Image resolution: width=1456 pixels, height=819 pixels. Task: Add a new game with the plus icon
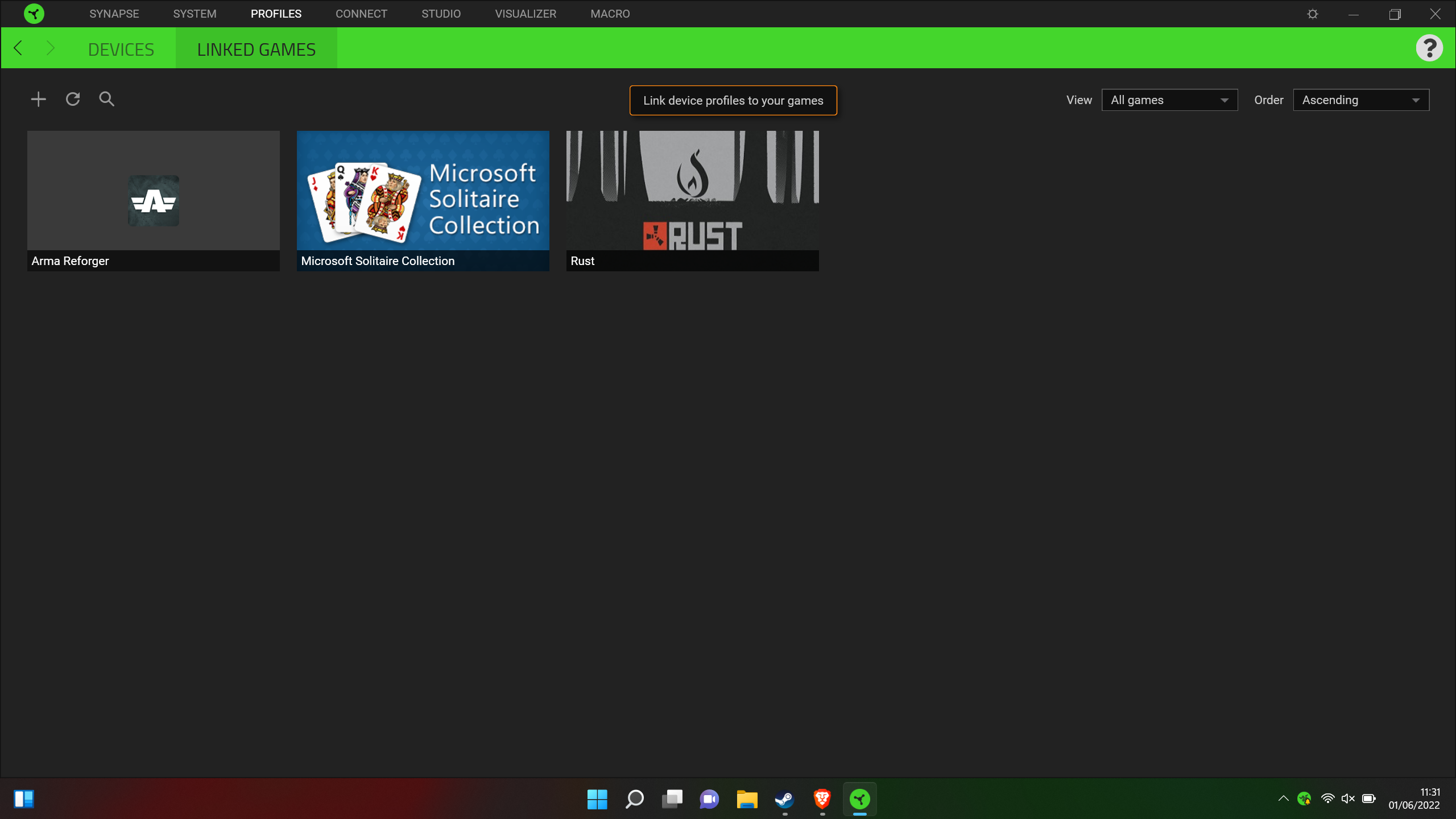pos(38,99)
